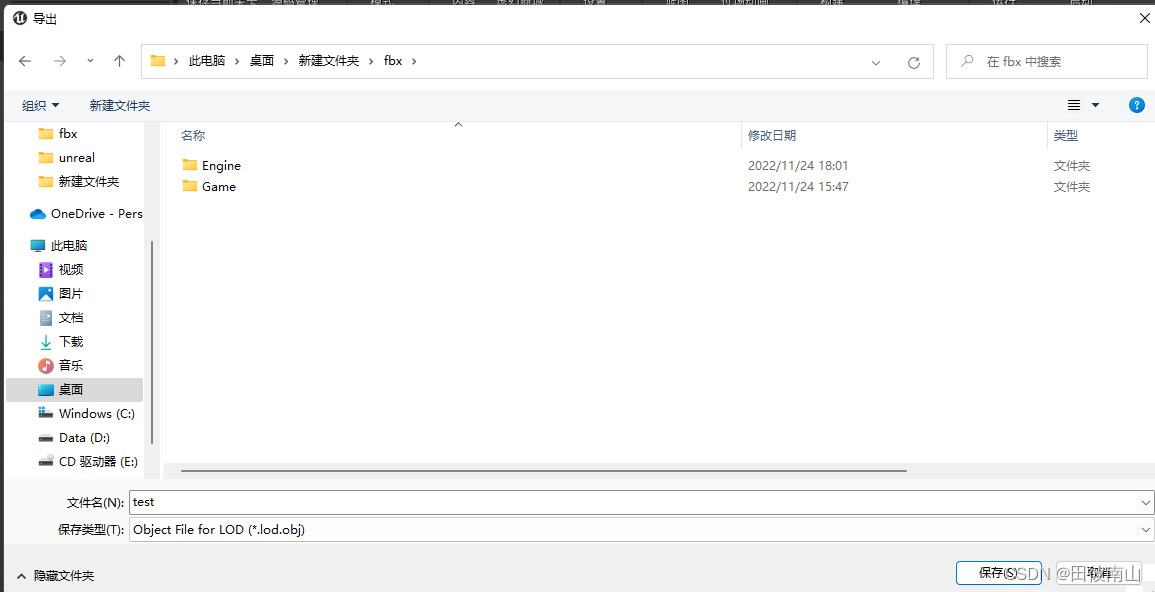Open the recent locations dropdown arrow
1155x592 pixels.
click(90, 62)
